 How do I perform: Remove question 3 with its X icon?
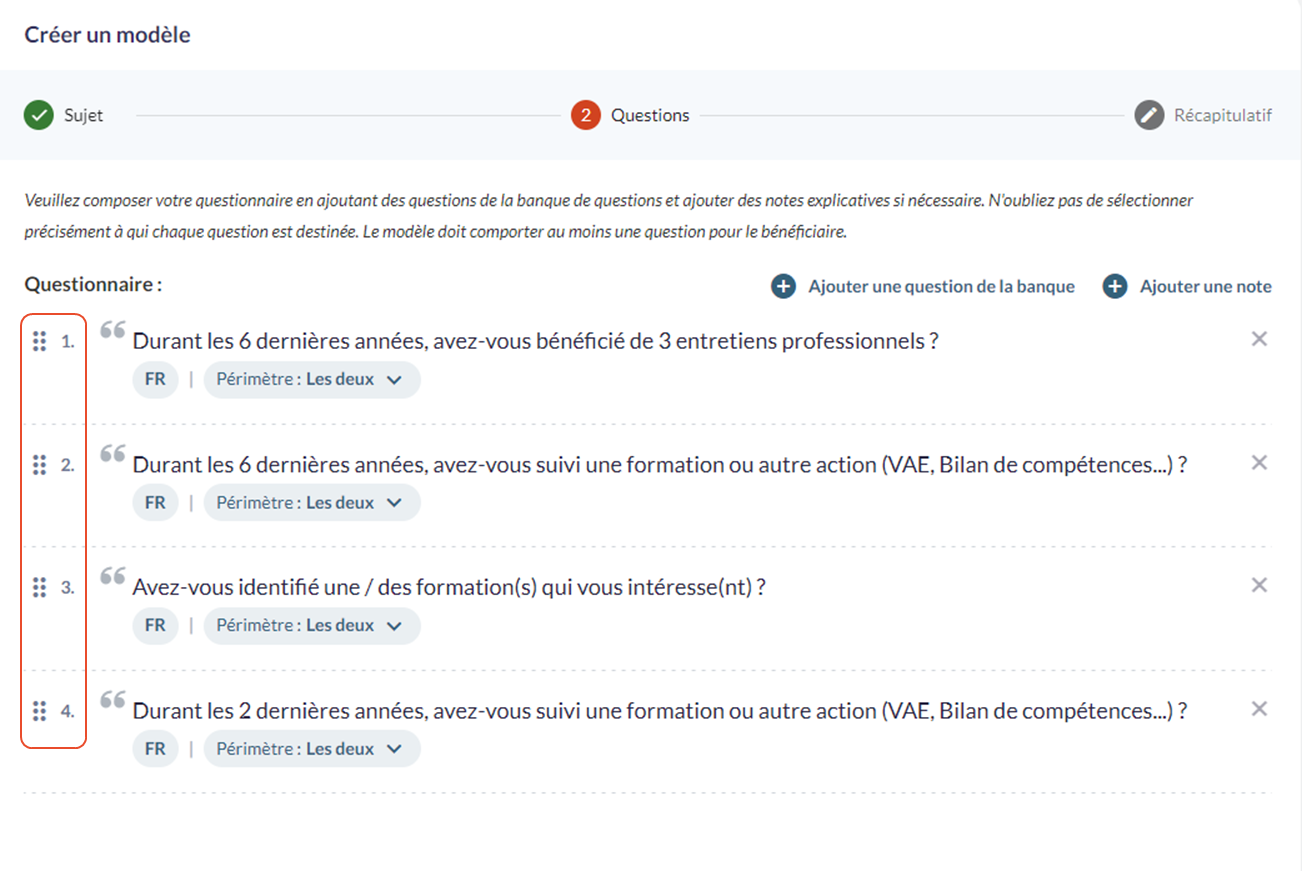[1259, 585]
